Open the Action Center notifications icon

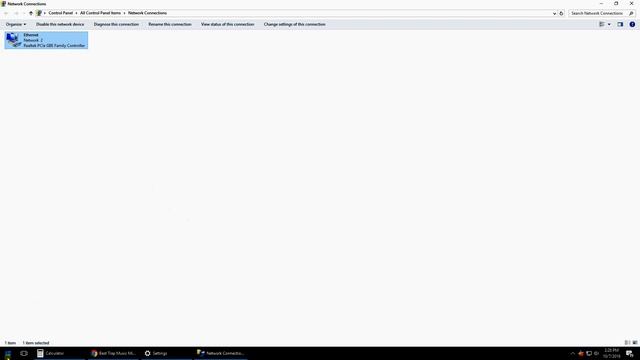coord(630,353)
